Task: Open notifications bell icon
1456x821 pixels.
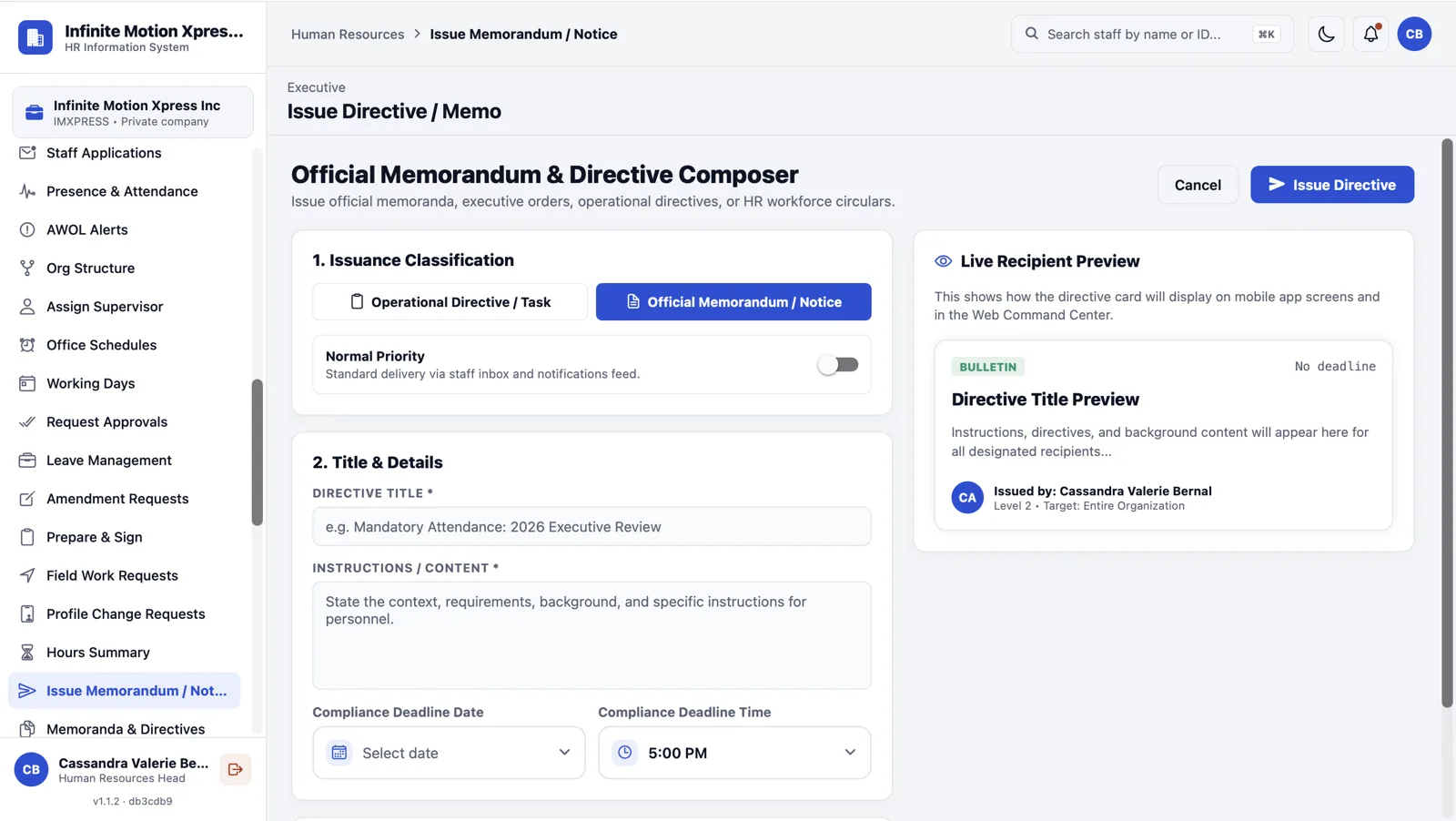Action: (1370, 35)
